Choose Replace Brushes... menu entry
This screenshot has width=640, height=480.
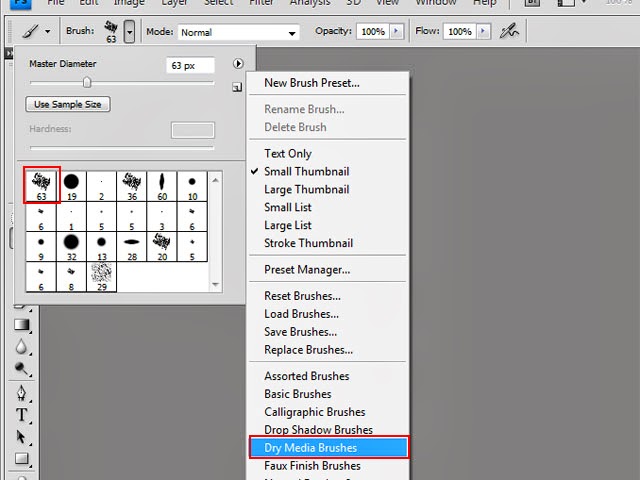[x=309, y=350]
